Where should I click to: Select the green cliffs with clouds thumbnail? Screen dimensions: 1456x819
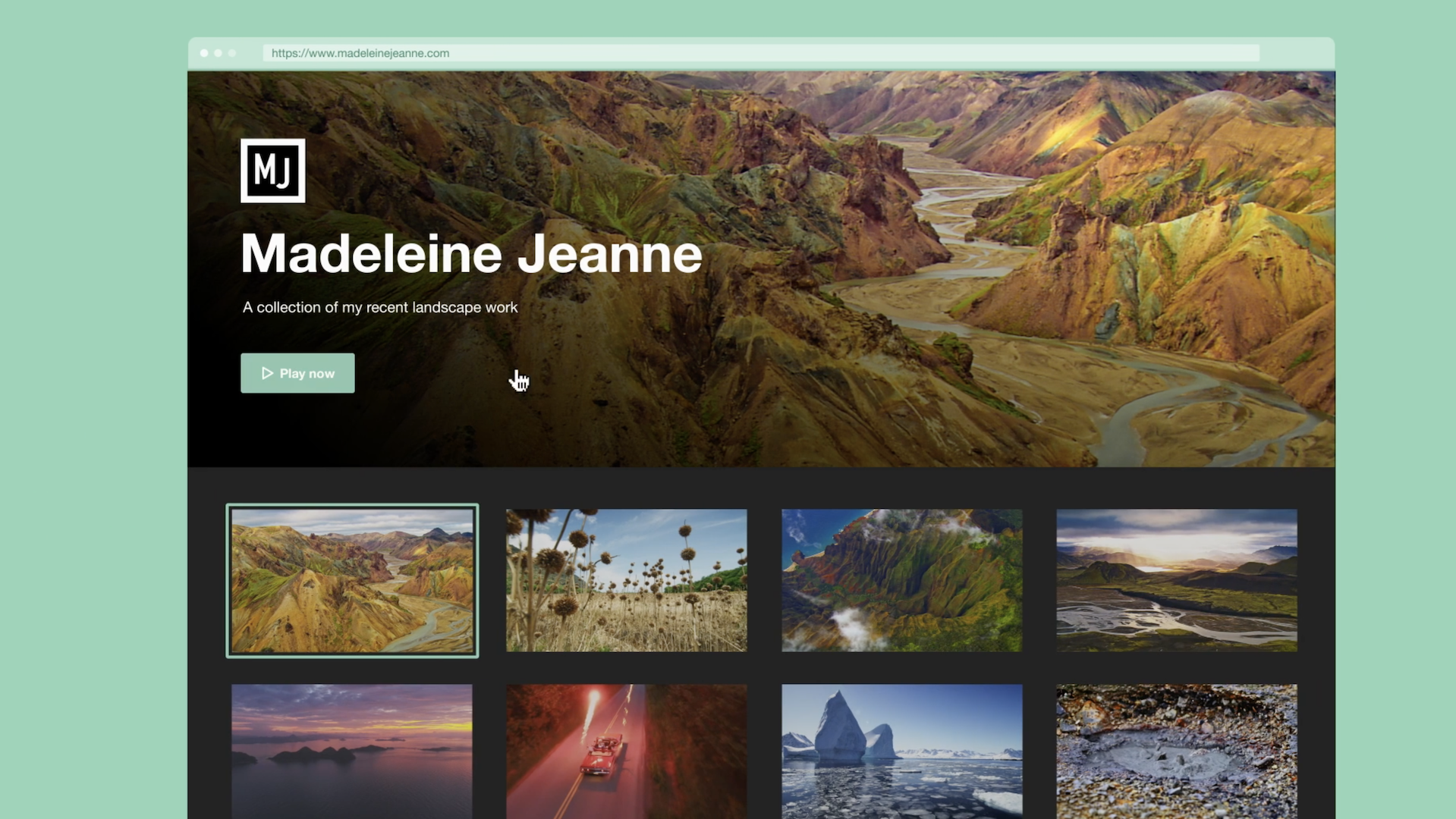[901, 580]
